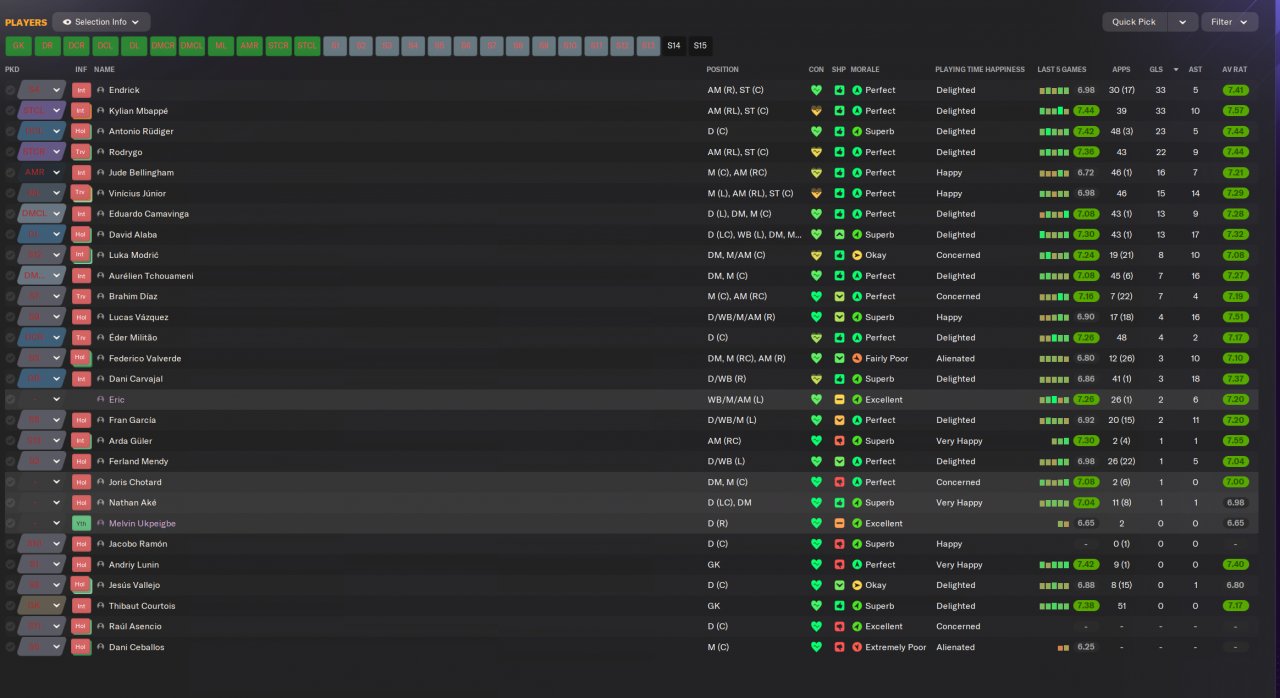Click Melvin Ukpeigbe's Yth info badge
The image size is (1280, 698).
click(x=81, y=523)
